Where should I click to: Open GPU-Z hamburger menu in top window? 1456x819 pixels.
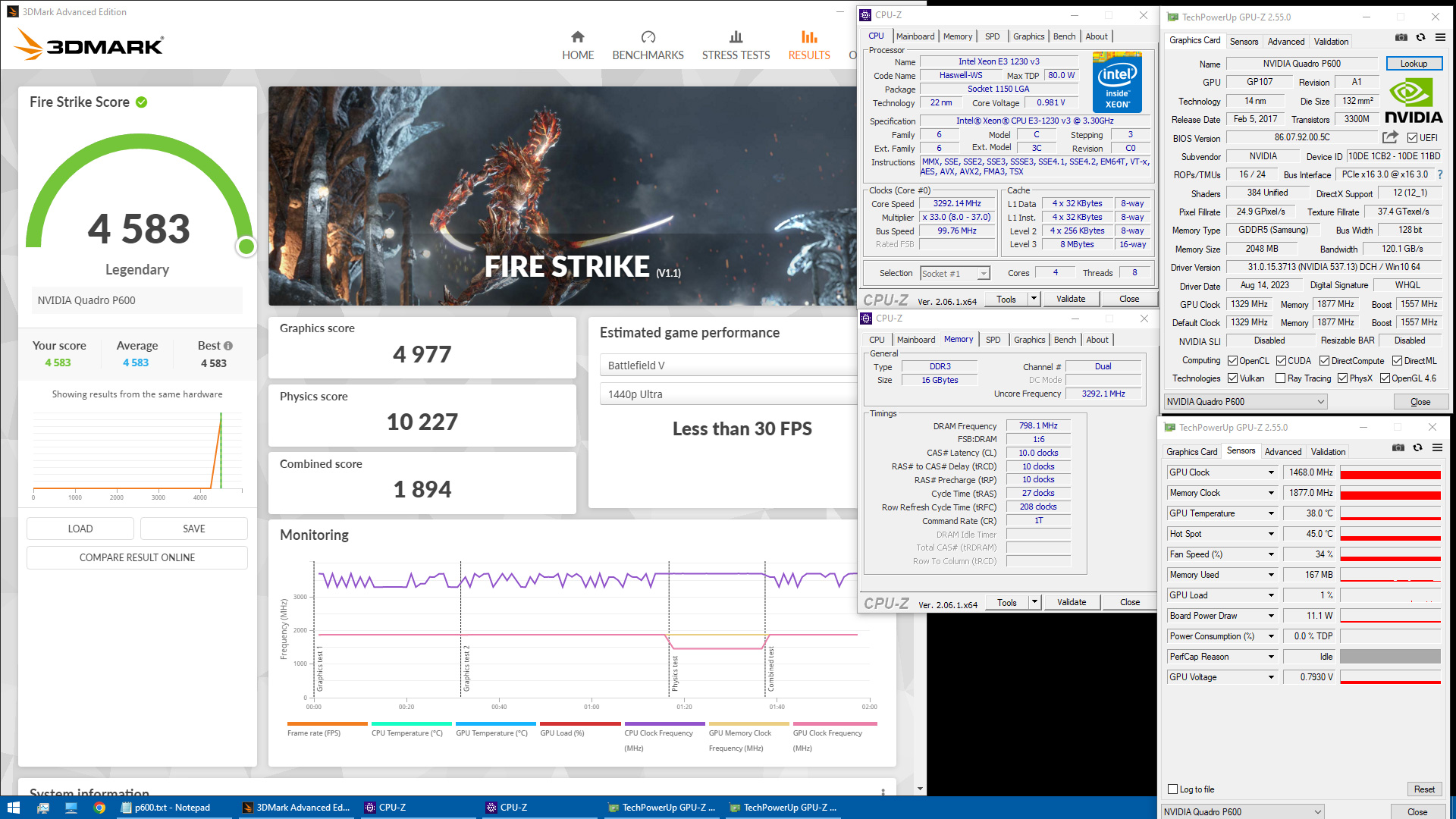[x=1440, y=38]
